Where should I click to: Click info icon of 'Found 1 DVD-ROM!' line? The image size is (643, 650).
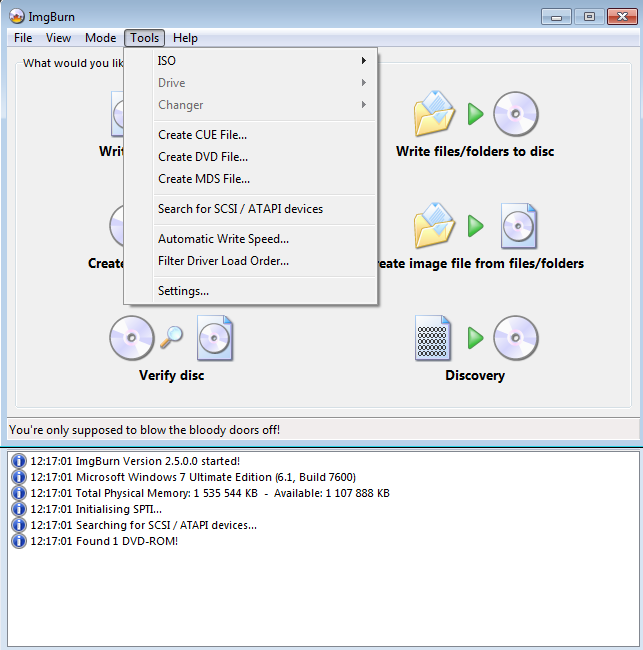pos(19,541)
